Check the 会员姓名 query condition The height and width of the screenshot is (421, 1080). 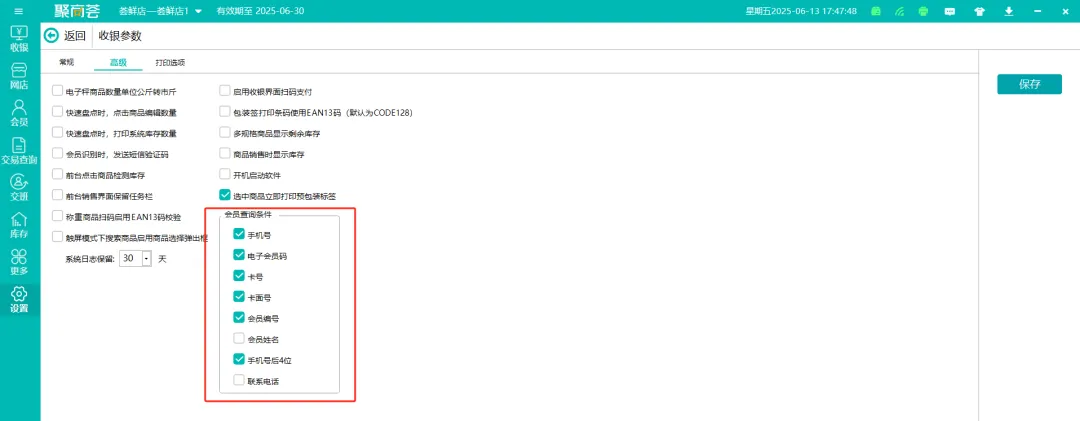(x=238, y=339)
